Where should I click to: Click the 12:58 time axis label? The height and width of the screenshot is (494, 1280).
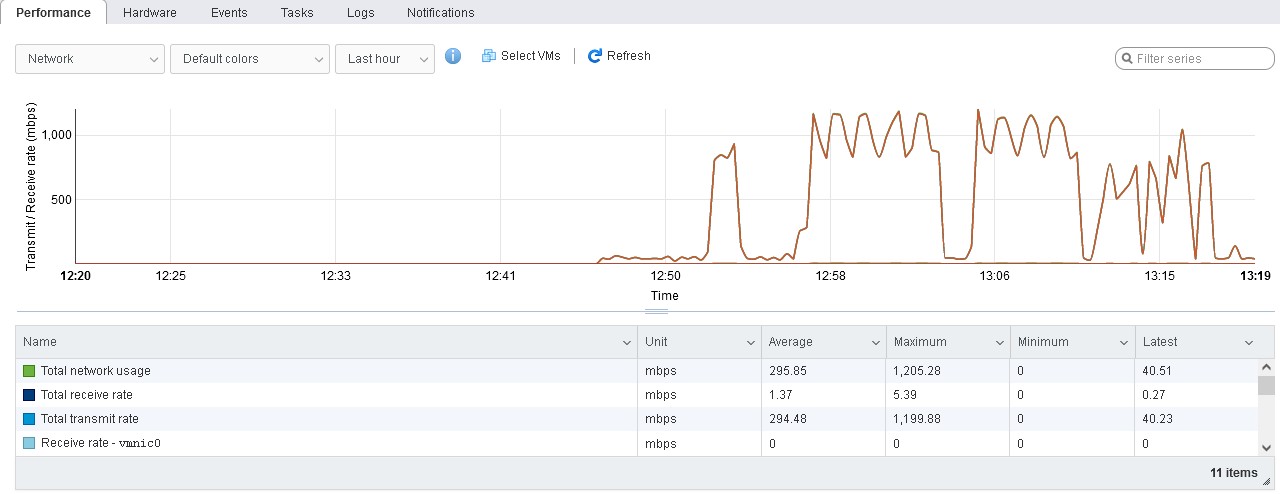831,275
